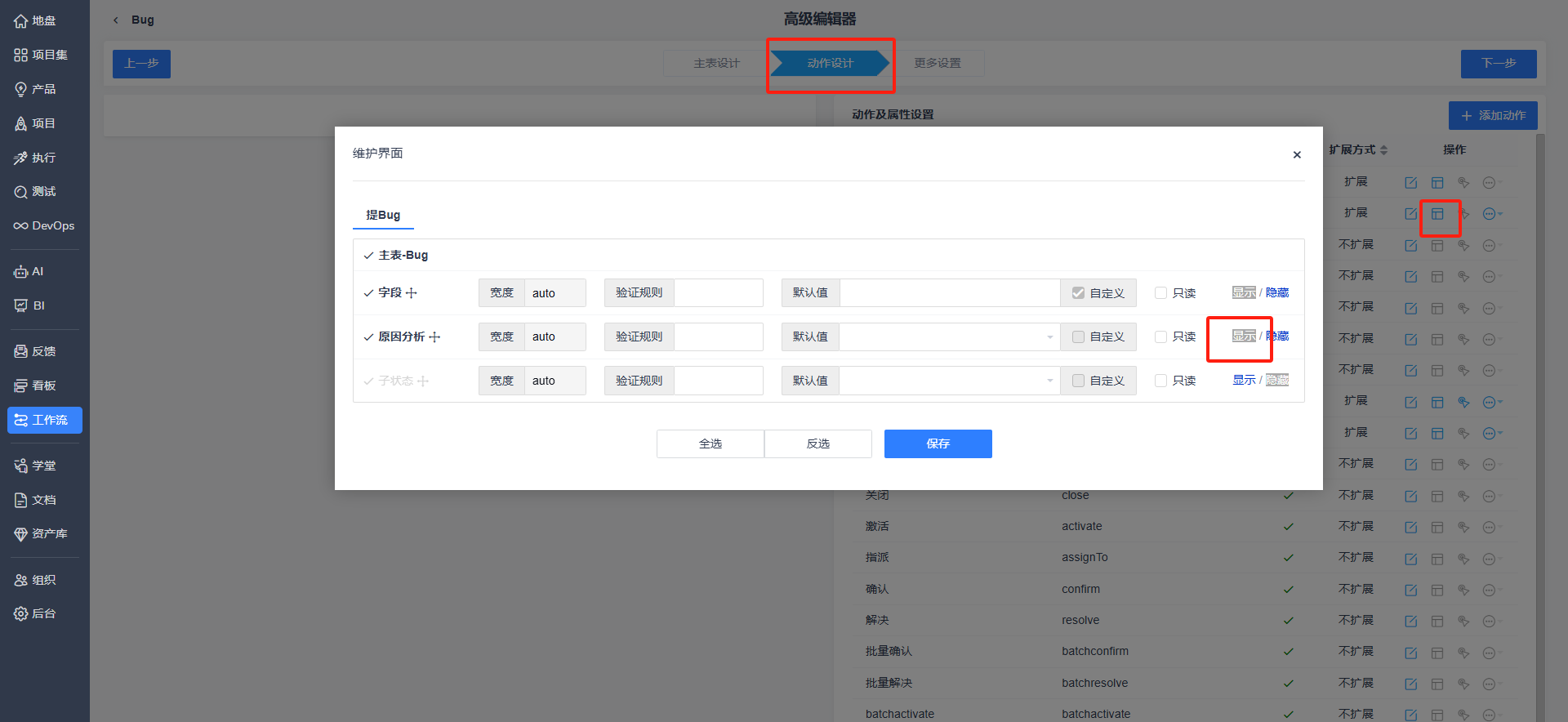This screenshot has height=722, width=1568.
Task: Save the layout with 保存
Action: 938,443
